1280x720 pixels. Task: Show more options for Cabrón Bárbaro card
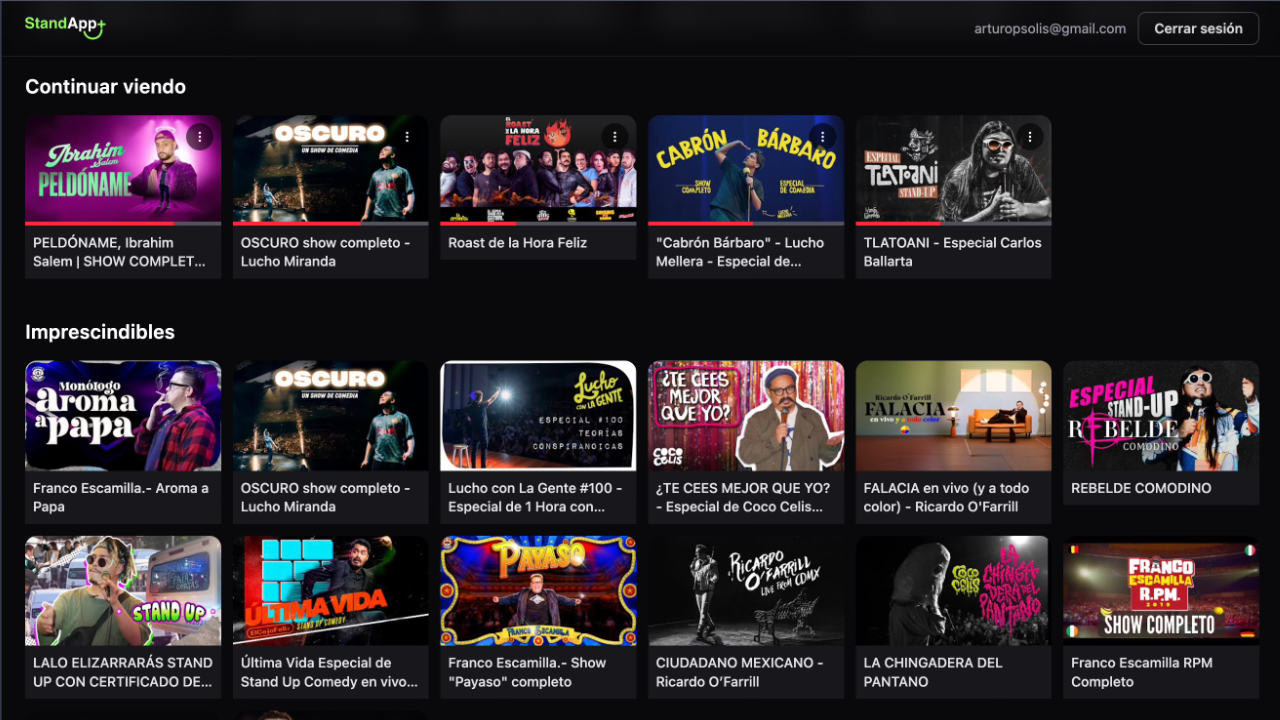(x=823, y=136)
